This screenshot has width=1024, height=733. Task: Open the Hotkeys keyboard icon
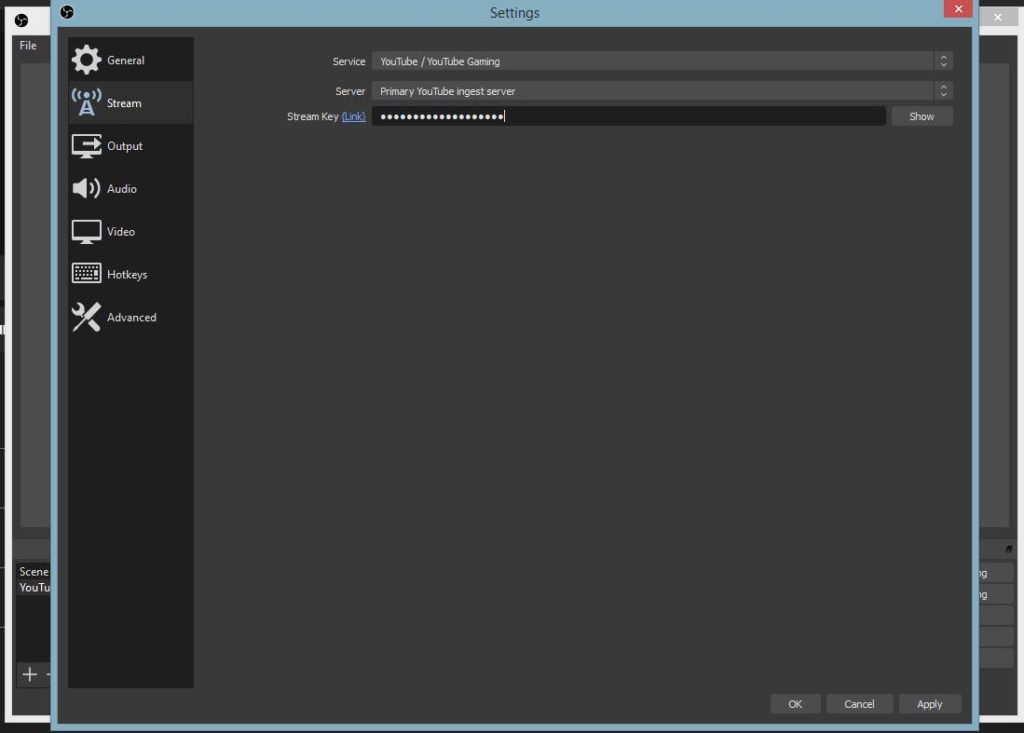point(86,274)
